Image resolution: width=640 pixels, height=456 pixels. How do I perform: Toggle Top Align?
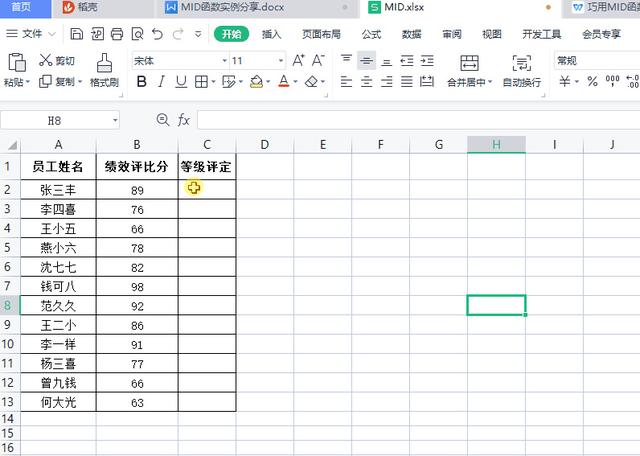[346, 60]
